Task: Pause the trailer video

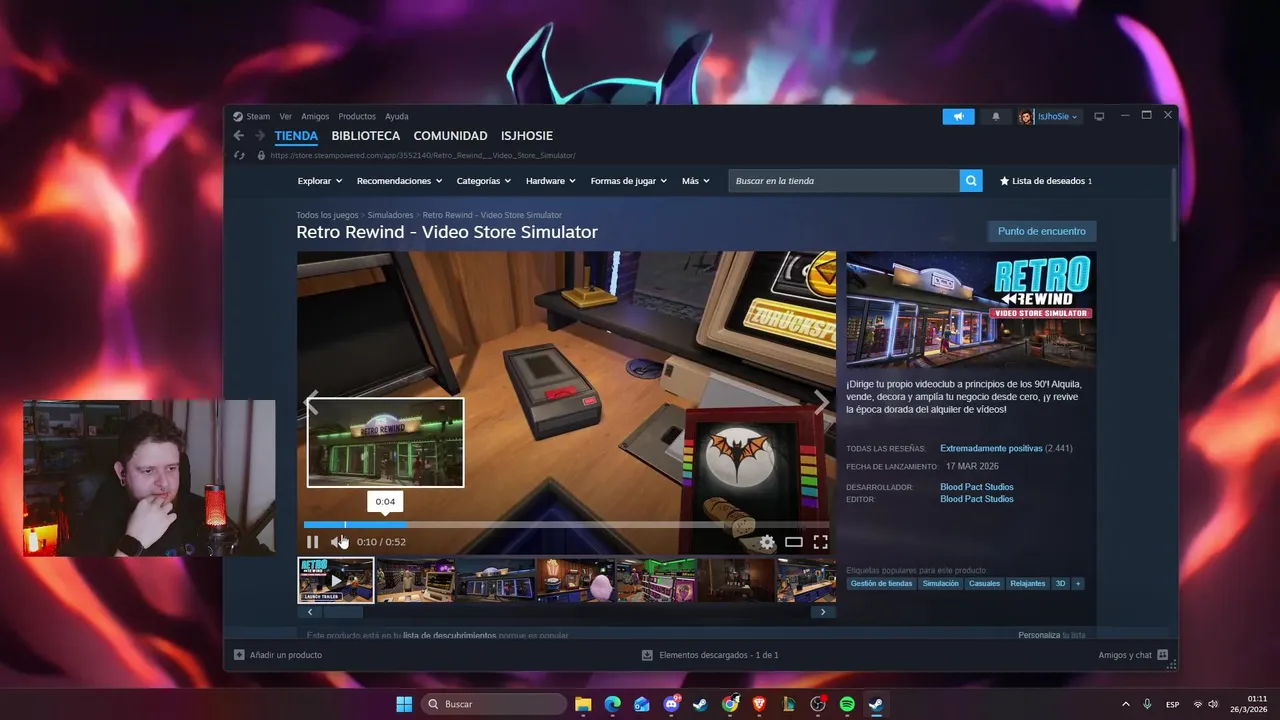Action: [312, 542]
